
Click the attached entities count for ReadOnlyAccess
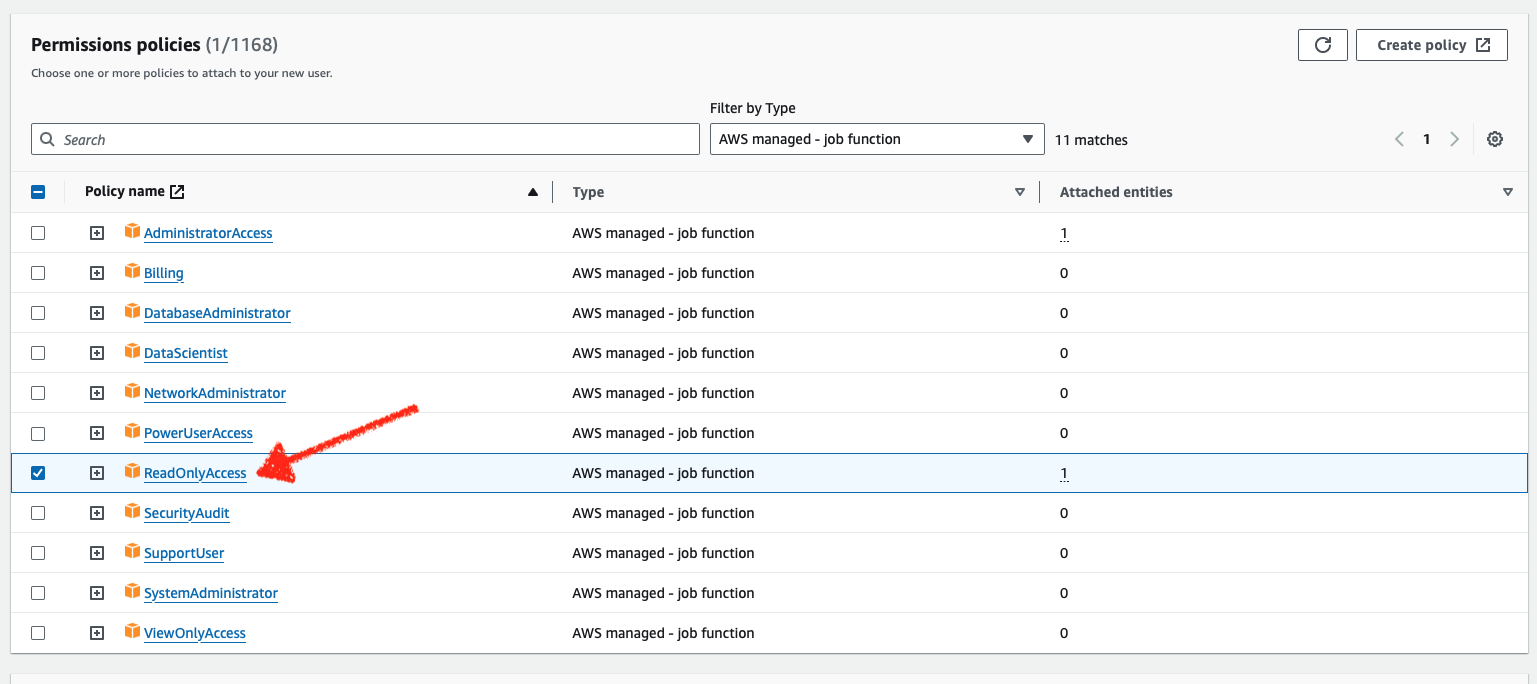[1064, 473]
